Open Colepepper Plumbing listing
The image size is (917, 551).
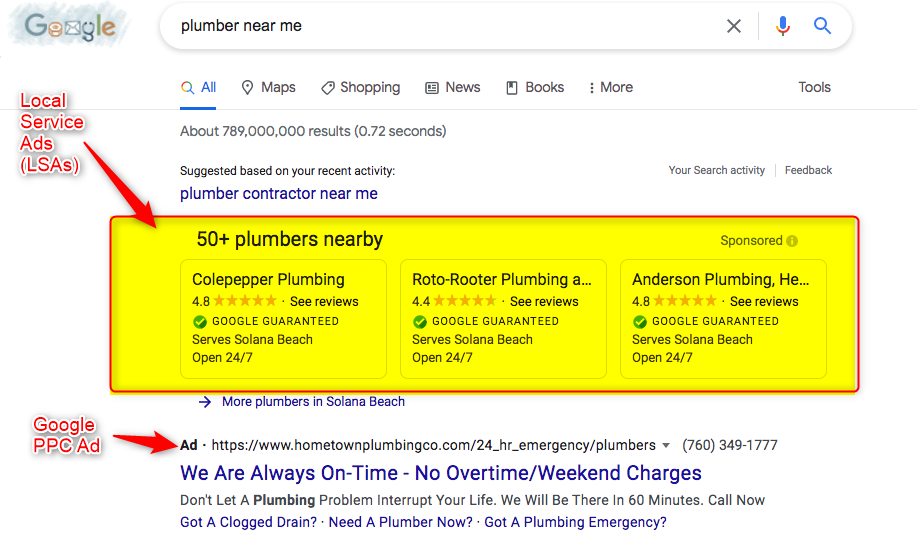[x=268, y=280]
